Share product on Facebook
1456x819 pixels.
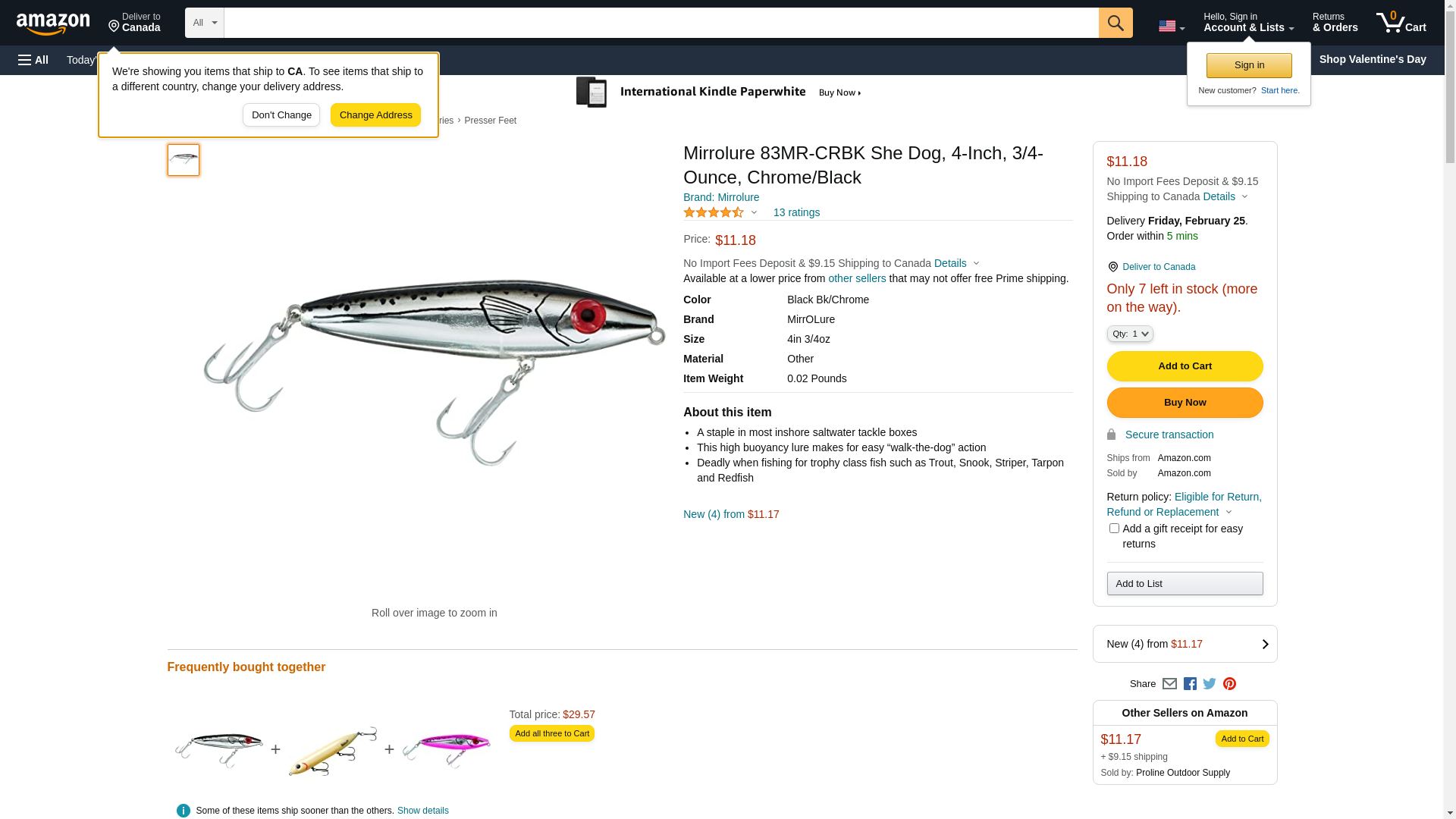[x=1190, y=684]
